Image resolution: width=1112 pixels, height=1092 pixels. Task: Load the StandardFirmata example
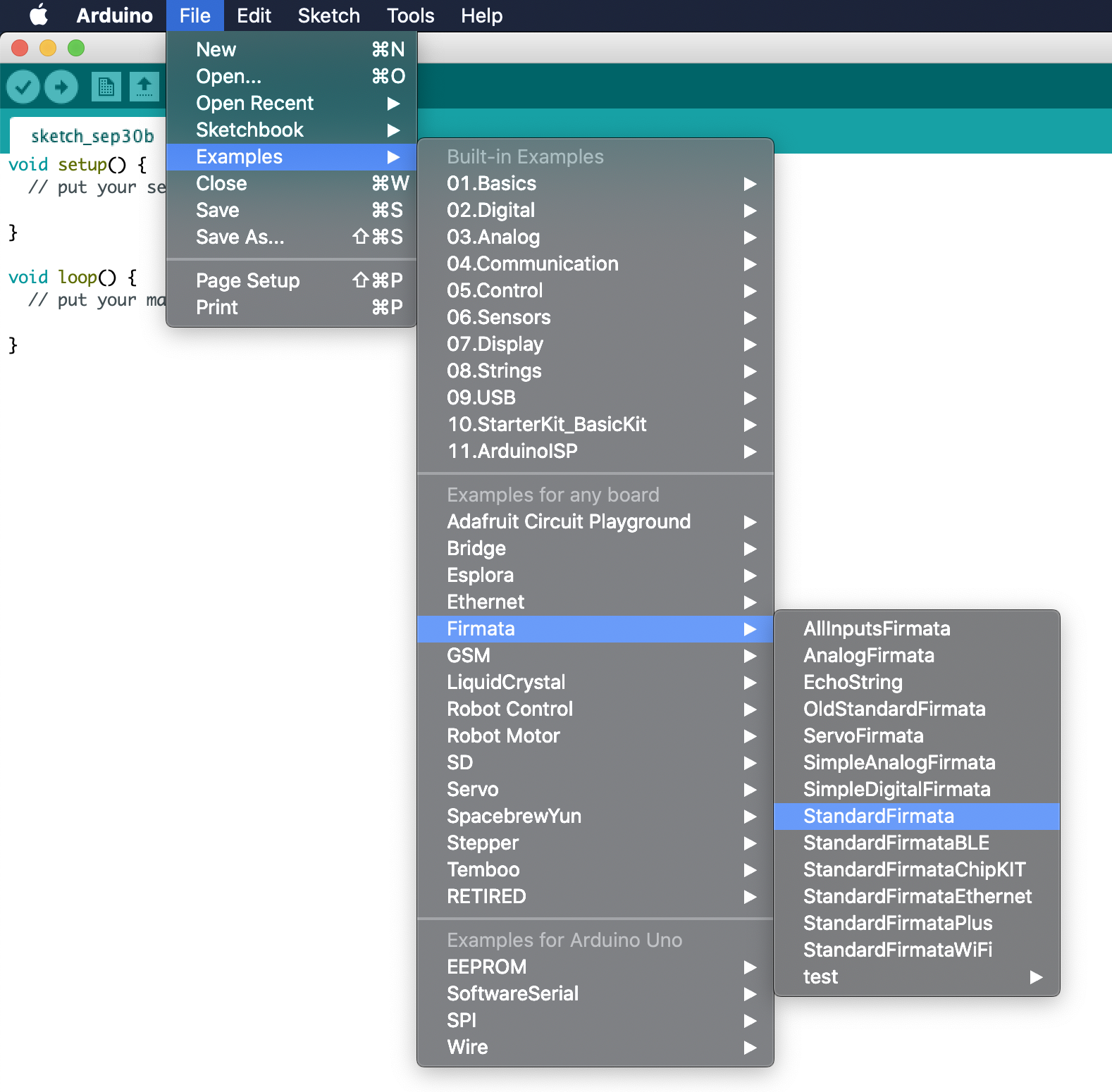(x=917, y=816)
